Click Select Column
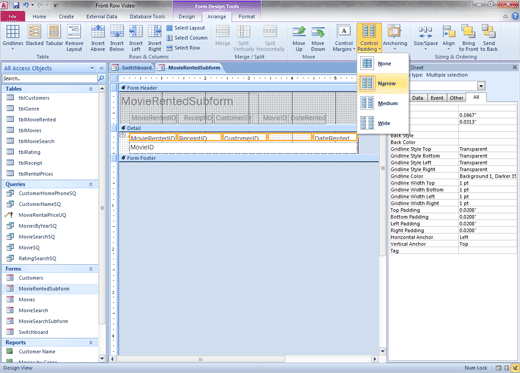This screenshot has height=373, width=520. (187, 38)
